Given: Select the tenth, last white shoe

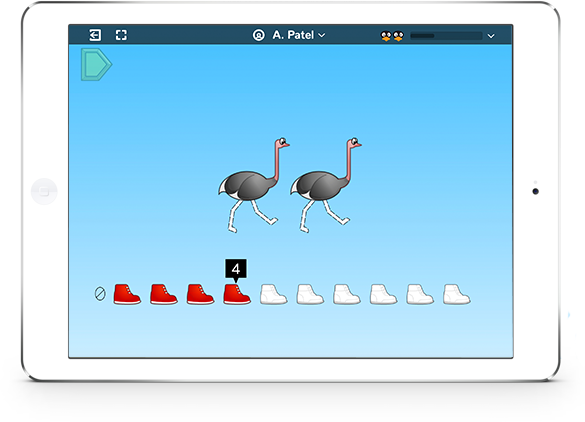Looking at the screenshot, I should (x=456, y=294).
